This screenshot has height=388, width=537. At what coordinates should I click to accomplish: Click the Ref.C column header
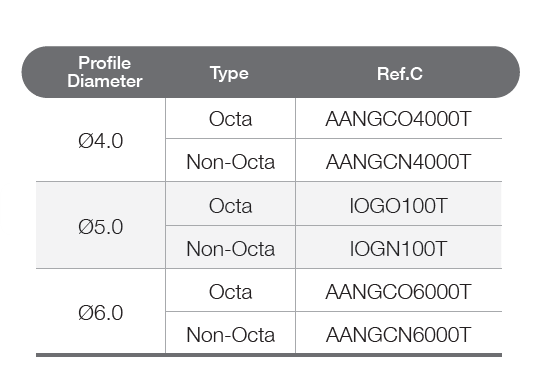(400, 74)
